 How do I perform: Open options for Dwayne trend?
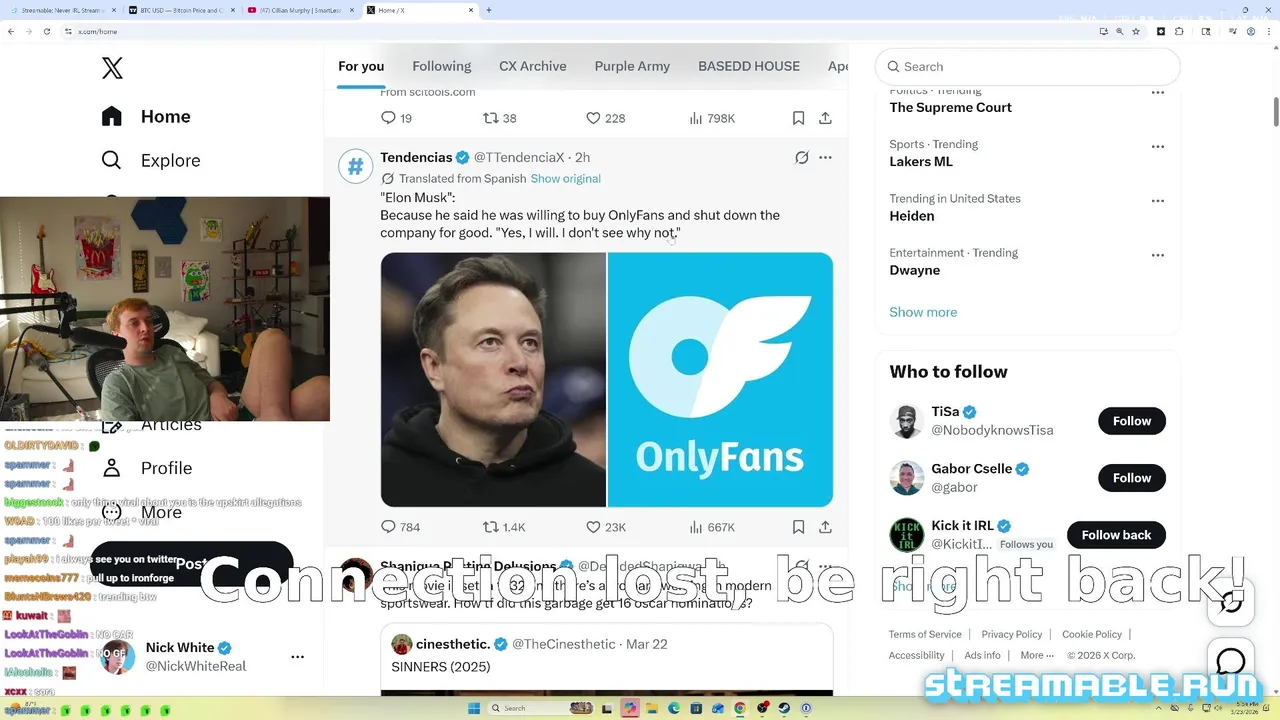click(x=1157, y=255)
